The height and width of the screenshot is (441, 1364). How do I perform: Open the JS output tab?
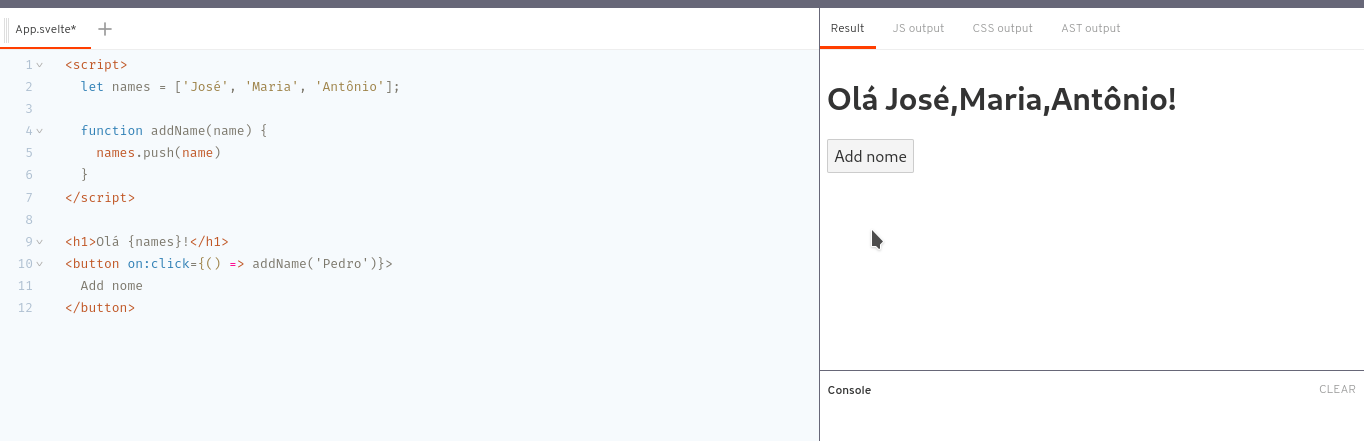(918, 28)
